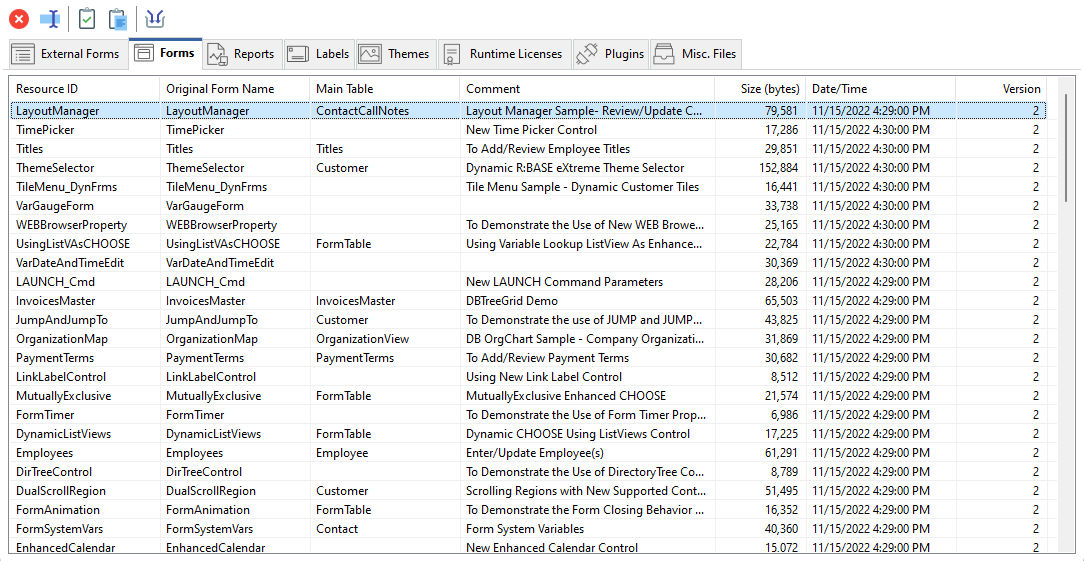Click the paste clipboard toolbar icon
The height and width of the screenshot is (561, 1084).
tap(118, 19)
